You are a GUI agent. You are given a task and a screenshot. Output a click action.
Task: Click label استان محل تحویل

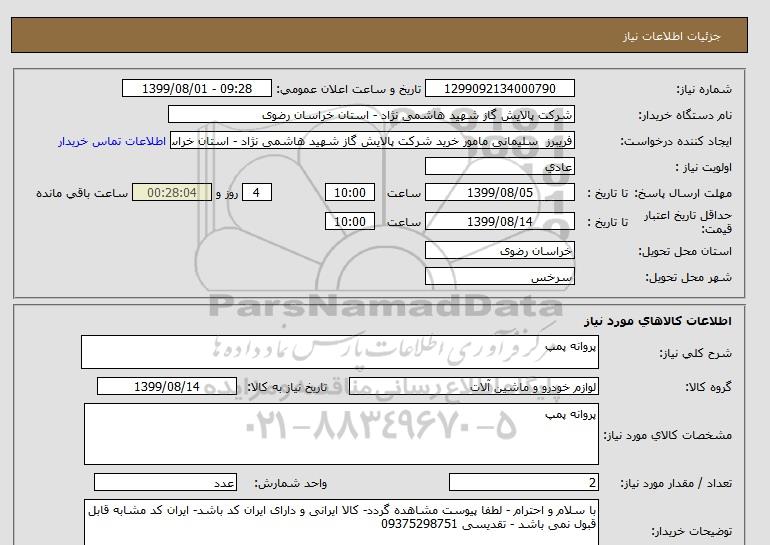pyautogui.click(x=685, y=251)
